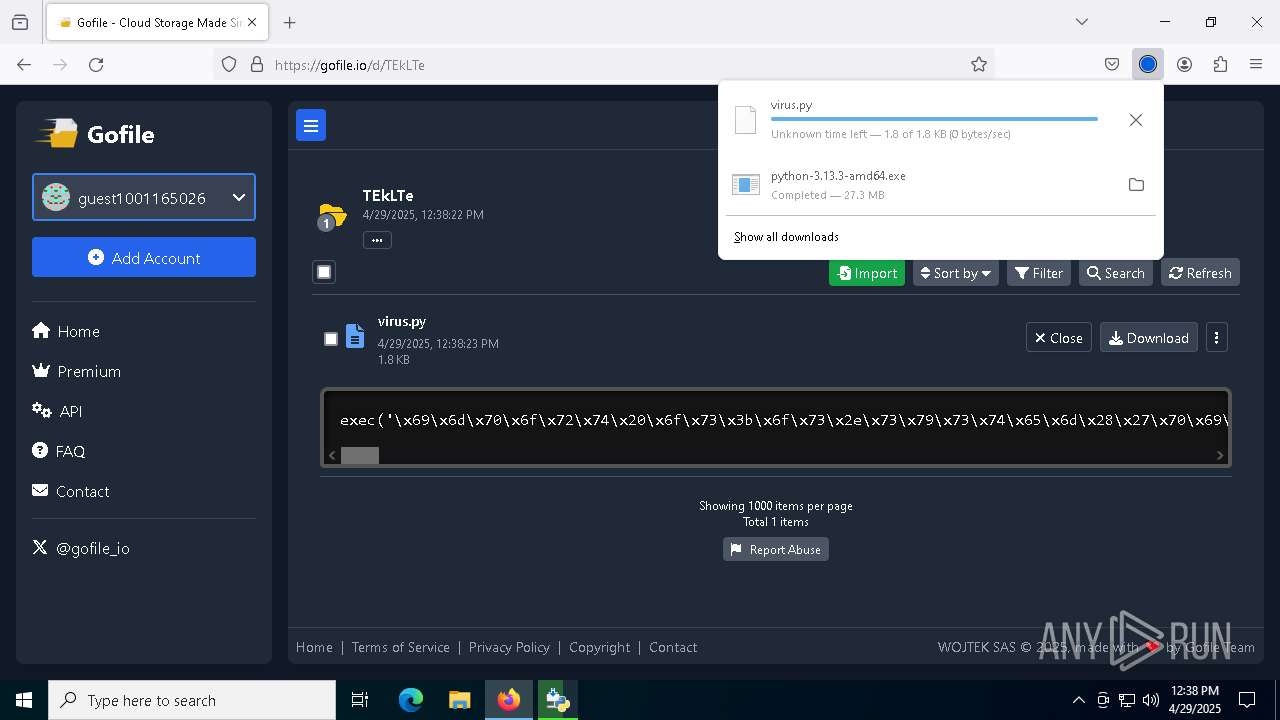Open the blue hamburger menu button
Image resolution: width=1280 pixels, height=720 pixels.
point(311,125)
